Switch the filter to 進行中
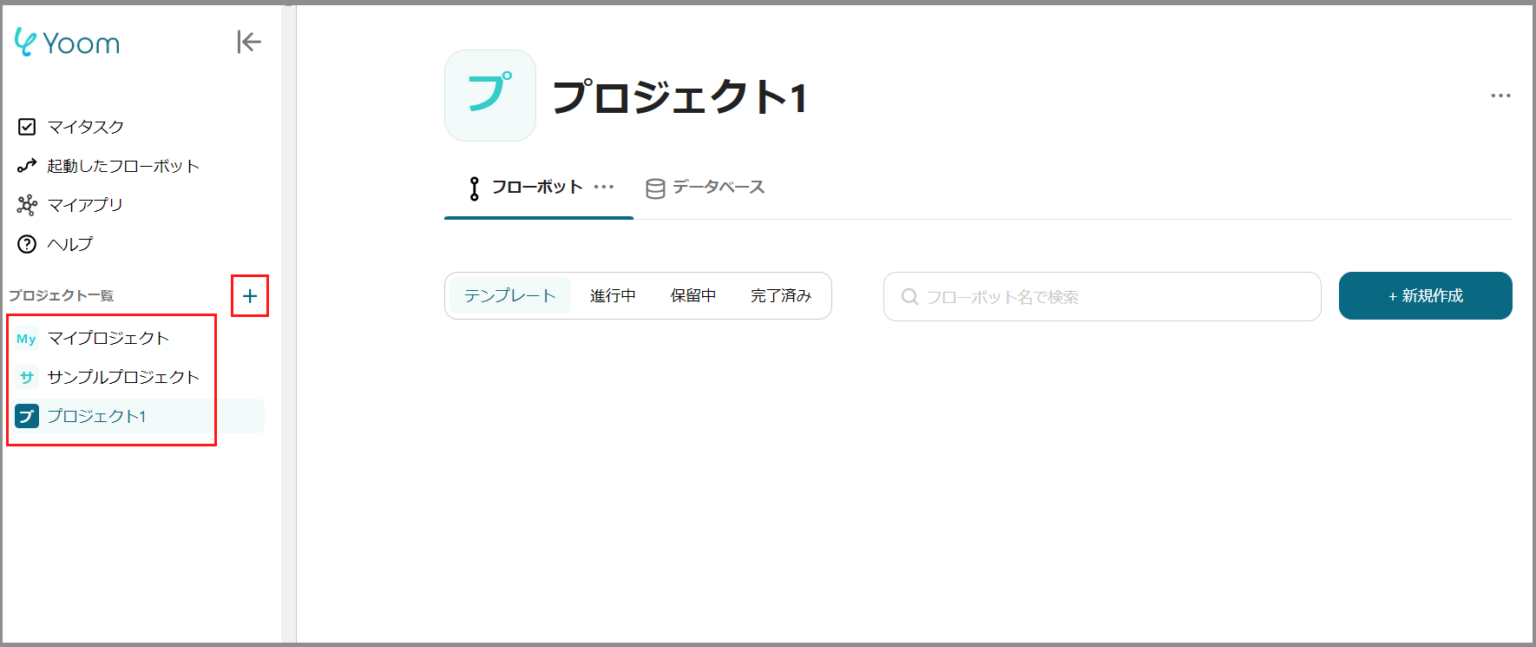 [613, 295]
